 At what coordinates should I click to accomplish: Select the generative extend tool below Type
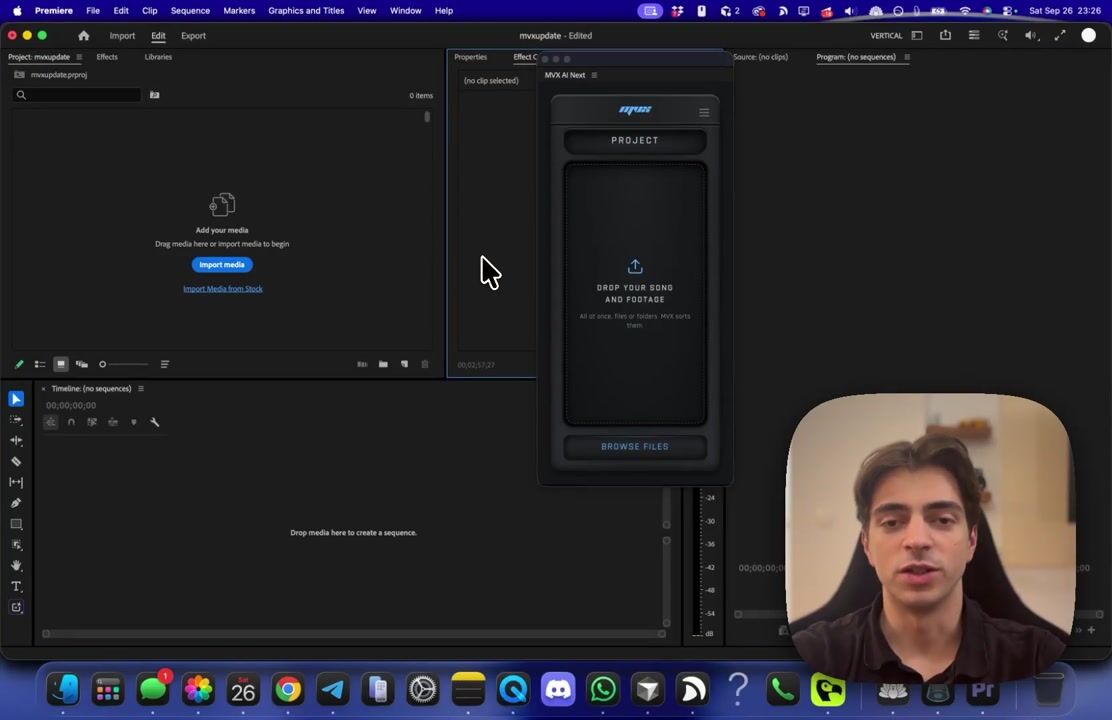16,607
